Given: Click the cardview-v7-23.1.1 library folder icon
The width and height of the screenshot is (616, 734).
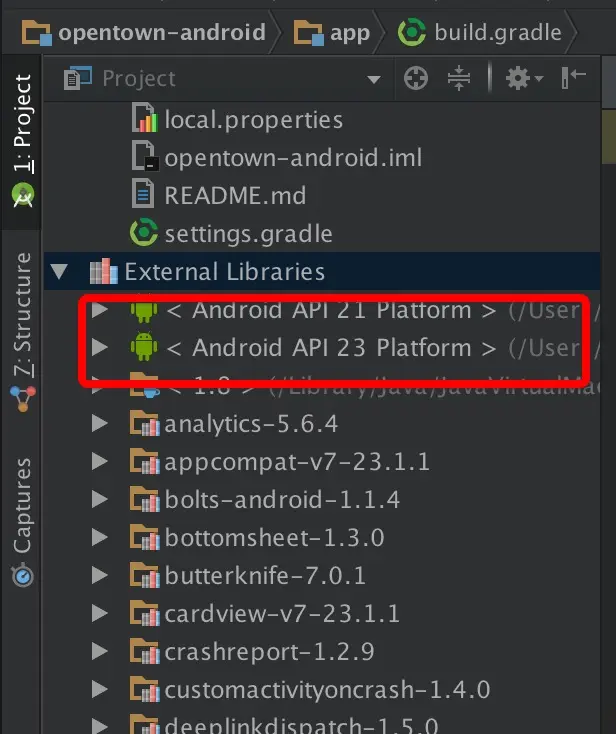Looking at the screenshot, I should pos(145,613).
